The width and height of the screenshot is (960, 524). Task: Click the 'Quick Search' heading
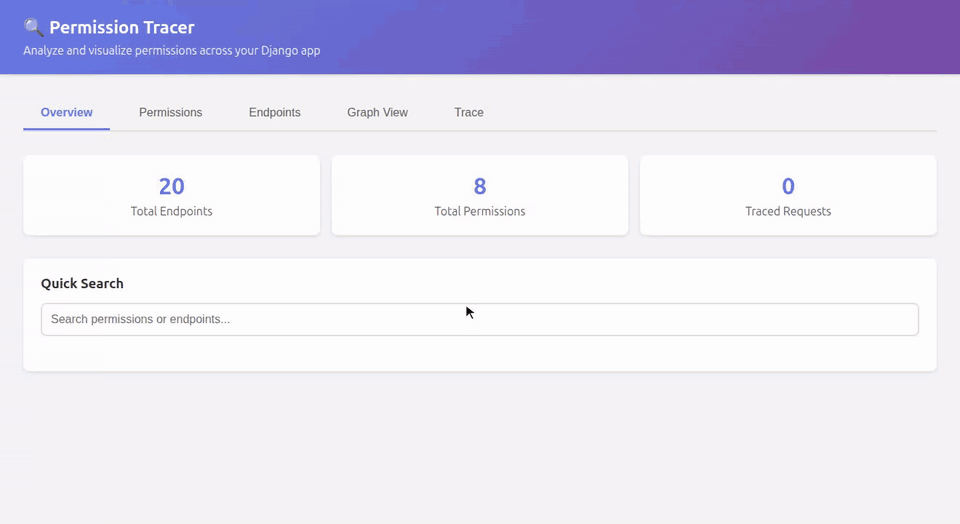(82, 283)
